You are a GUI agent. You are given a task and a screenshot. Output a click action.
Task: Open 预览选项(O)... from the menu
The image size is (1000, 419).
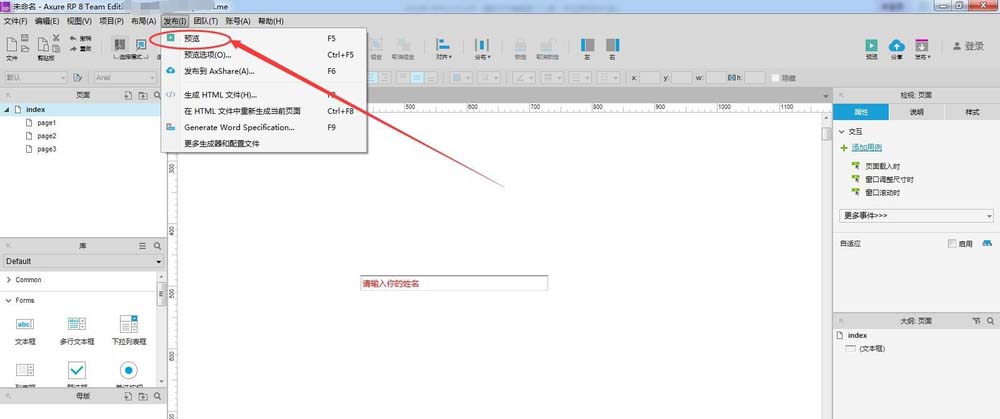(264, 55)
